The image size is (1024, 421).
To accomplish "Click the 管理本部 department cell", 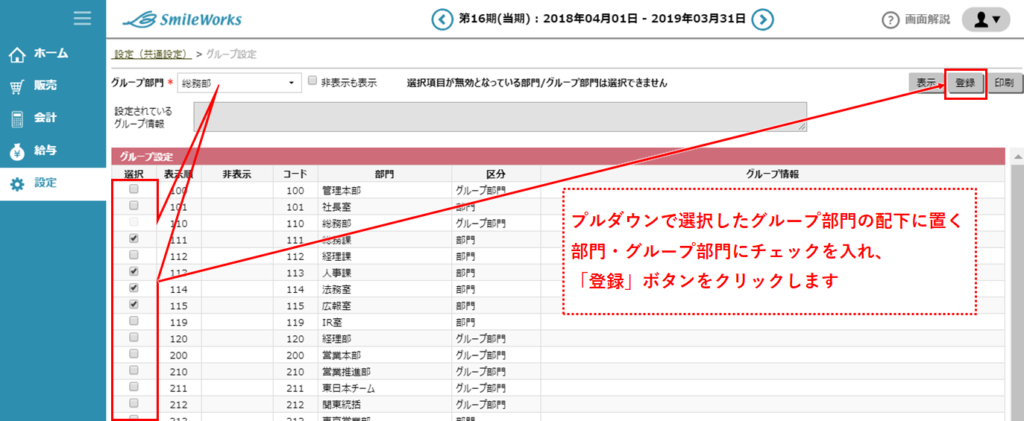I will (x=385, y=191).
